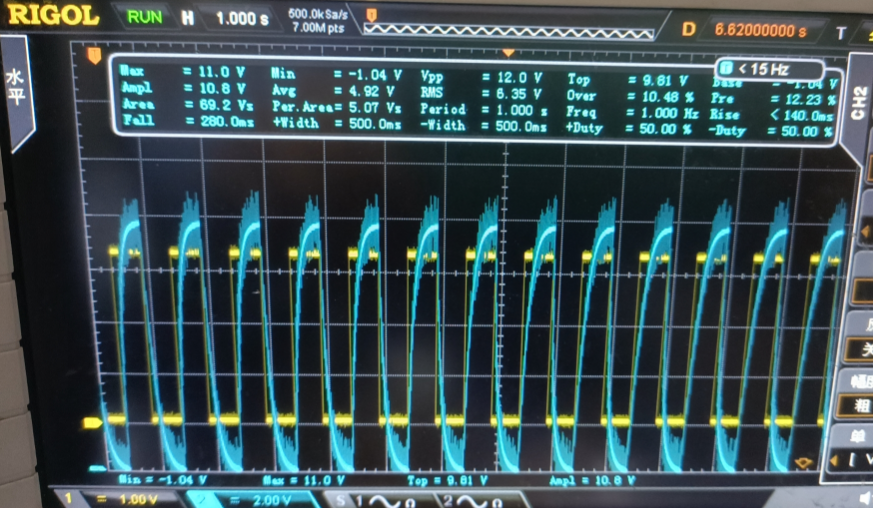Click the RUN acquisition status indicator
The height and width of the screenshot is (508, 873).
point(144,17)
